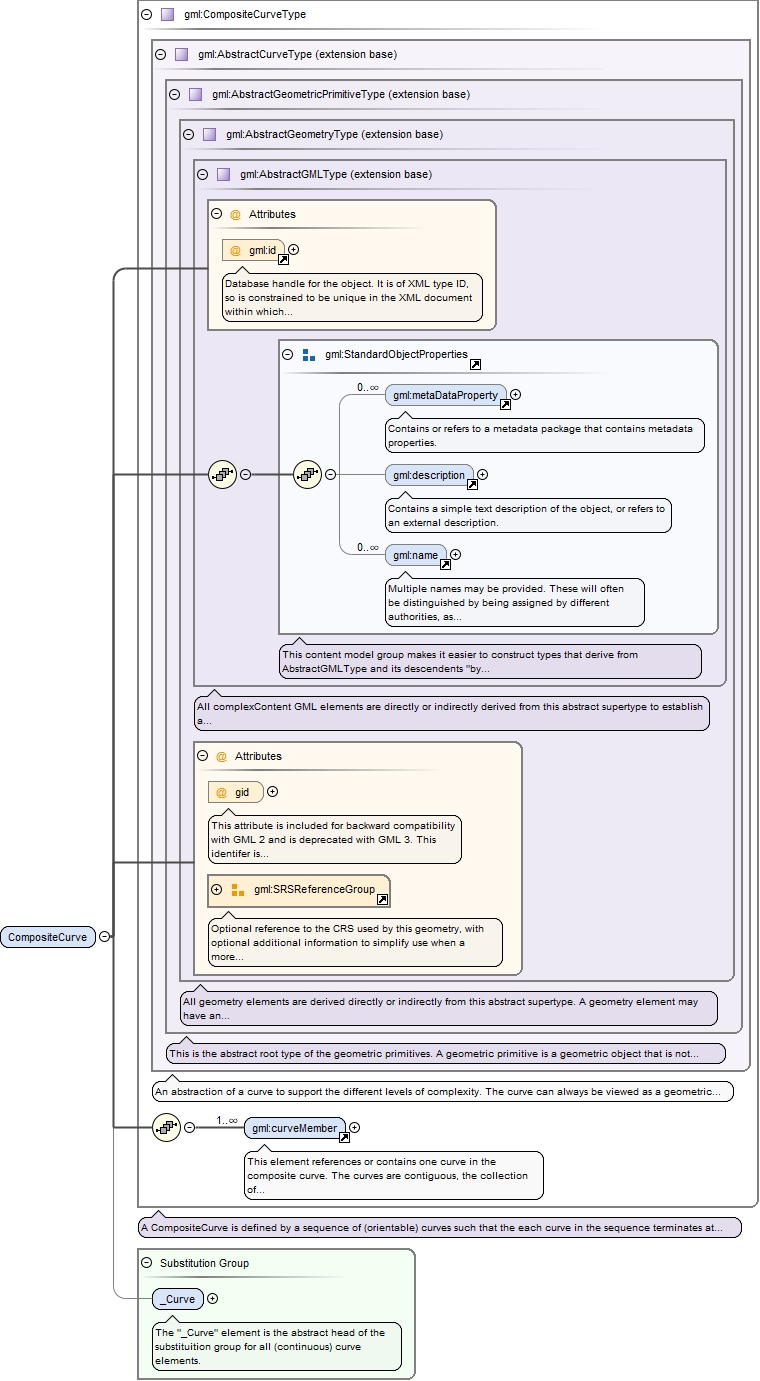Collapse gml:AbstractGeometricPrimitiveType extension base
The width and height of the screenshot is (760, 1381).
[174, 95]
